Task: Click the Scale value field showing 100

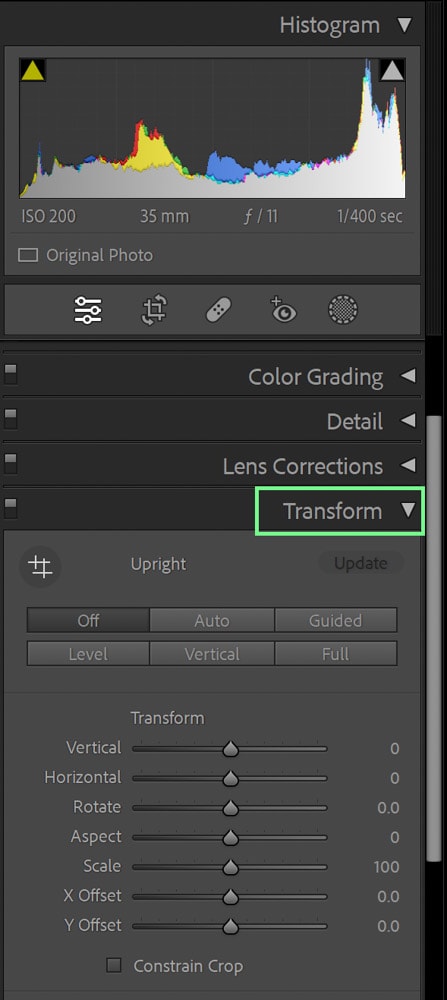Action: tap(386, 867)
